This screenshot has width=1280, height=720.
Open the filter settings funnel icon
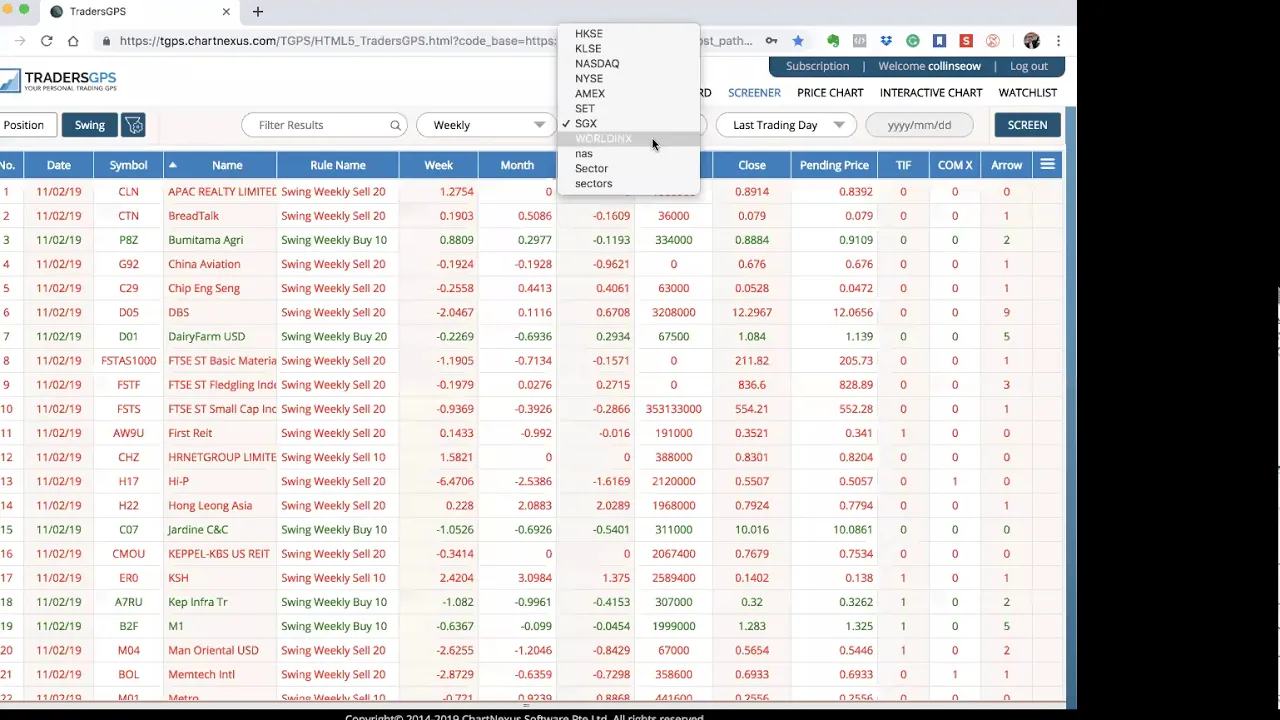pyautogui.click(x=134, y=125)
